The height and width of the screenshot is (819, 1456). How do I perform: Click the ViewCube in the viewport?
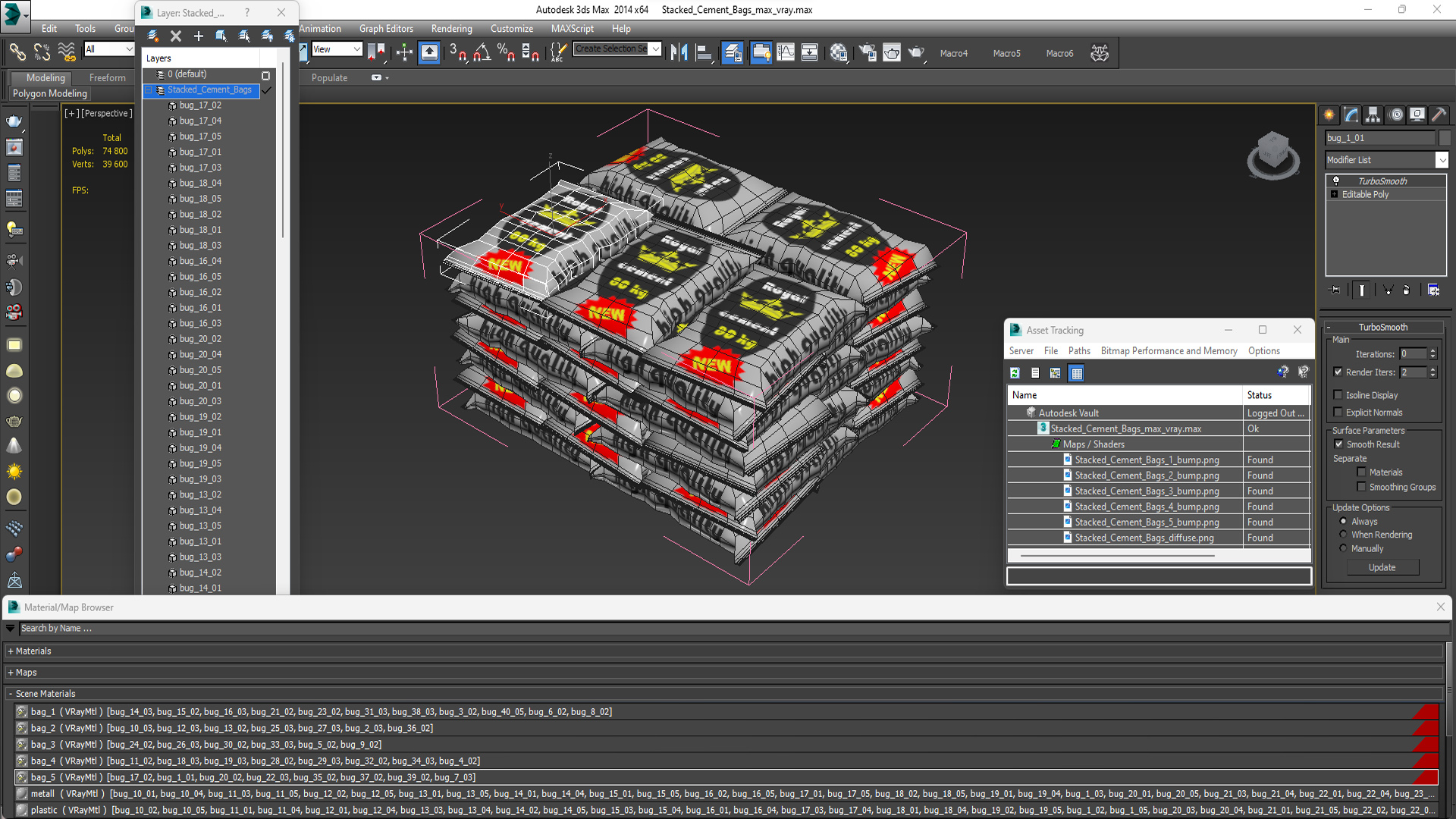coord(1273,155)
